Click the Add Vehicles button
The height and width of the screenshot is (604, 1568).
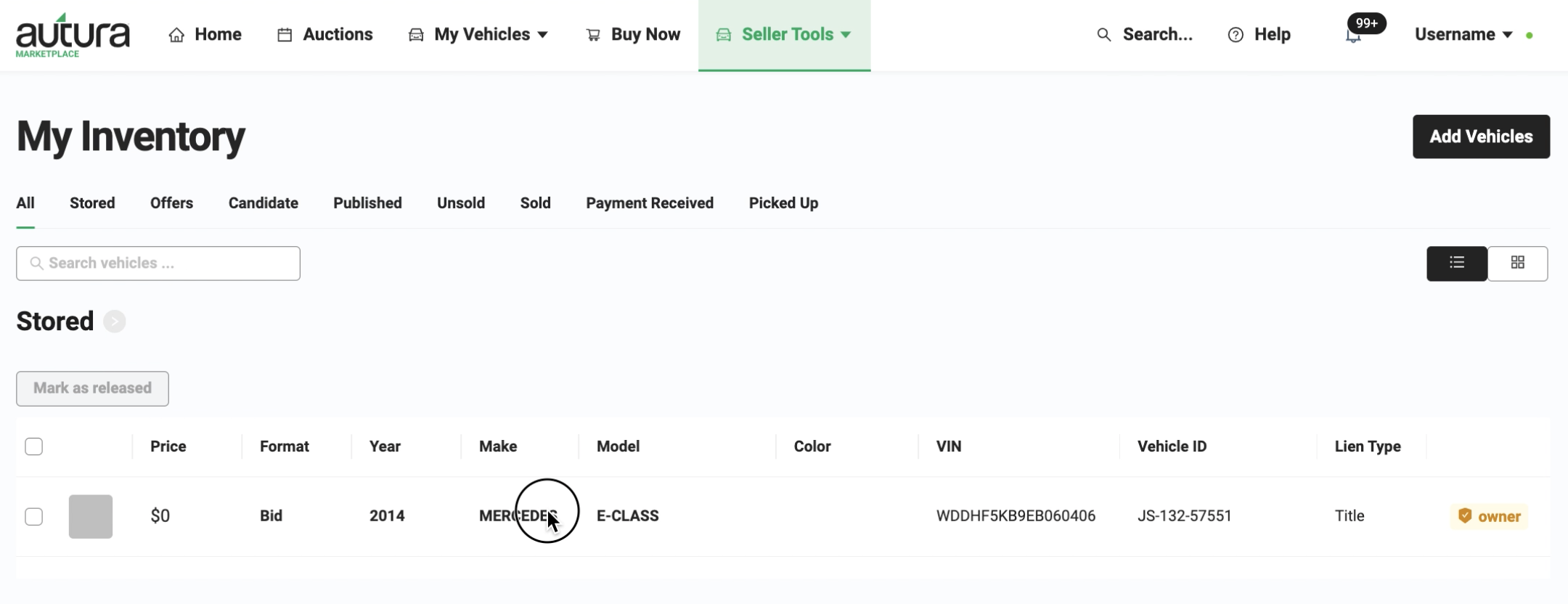[1481, 136]
